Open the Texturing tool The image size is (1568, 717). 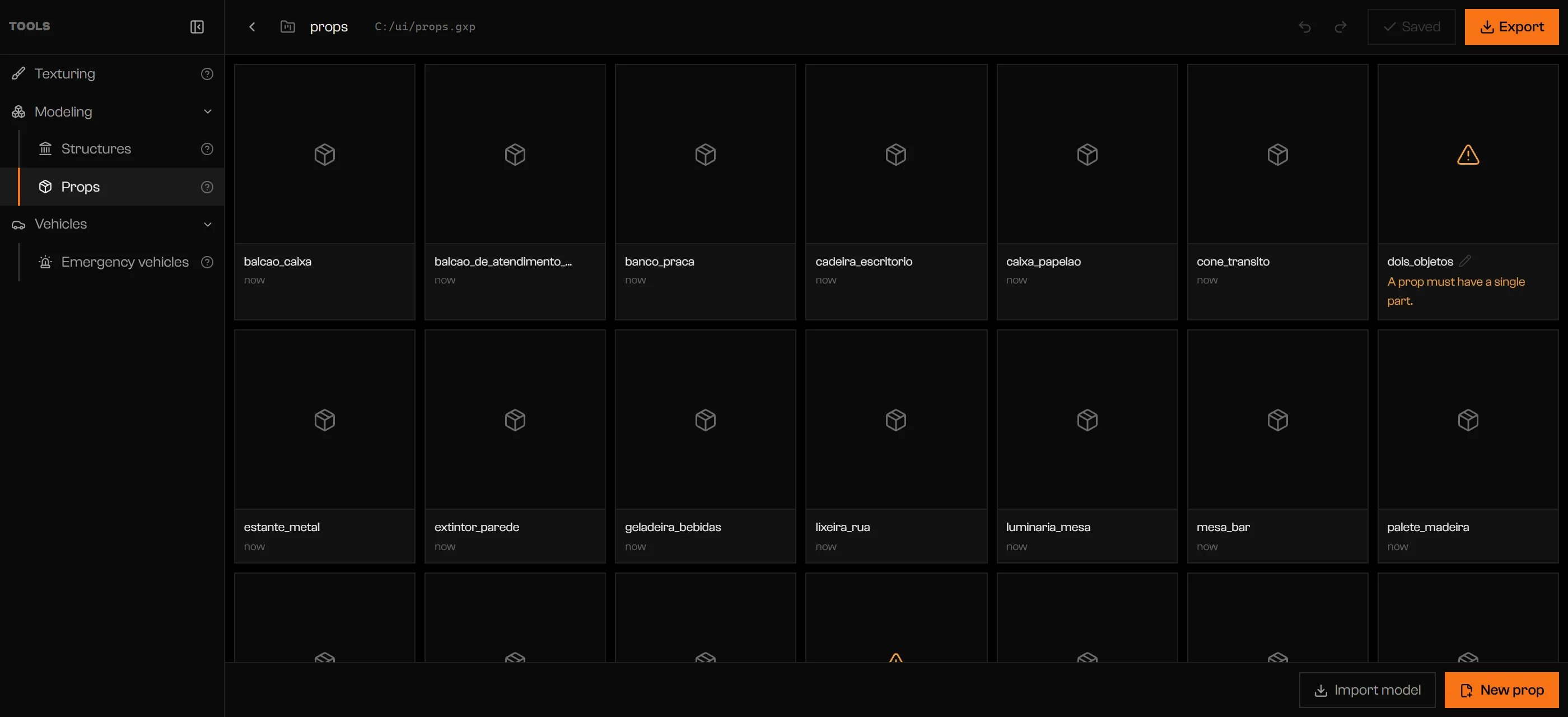pyautogui.click(x=112, y=73)
